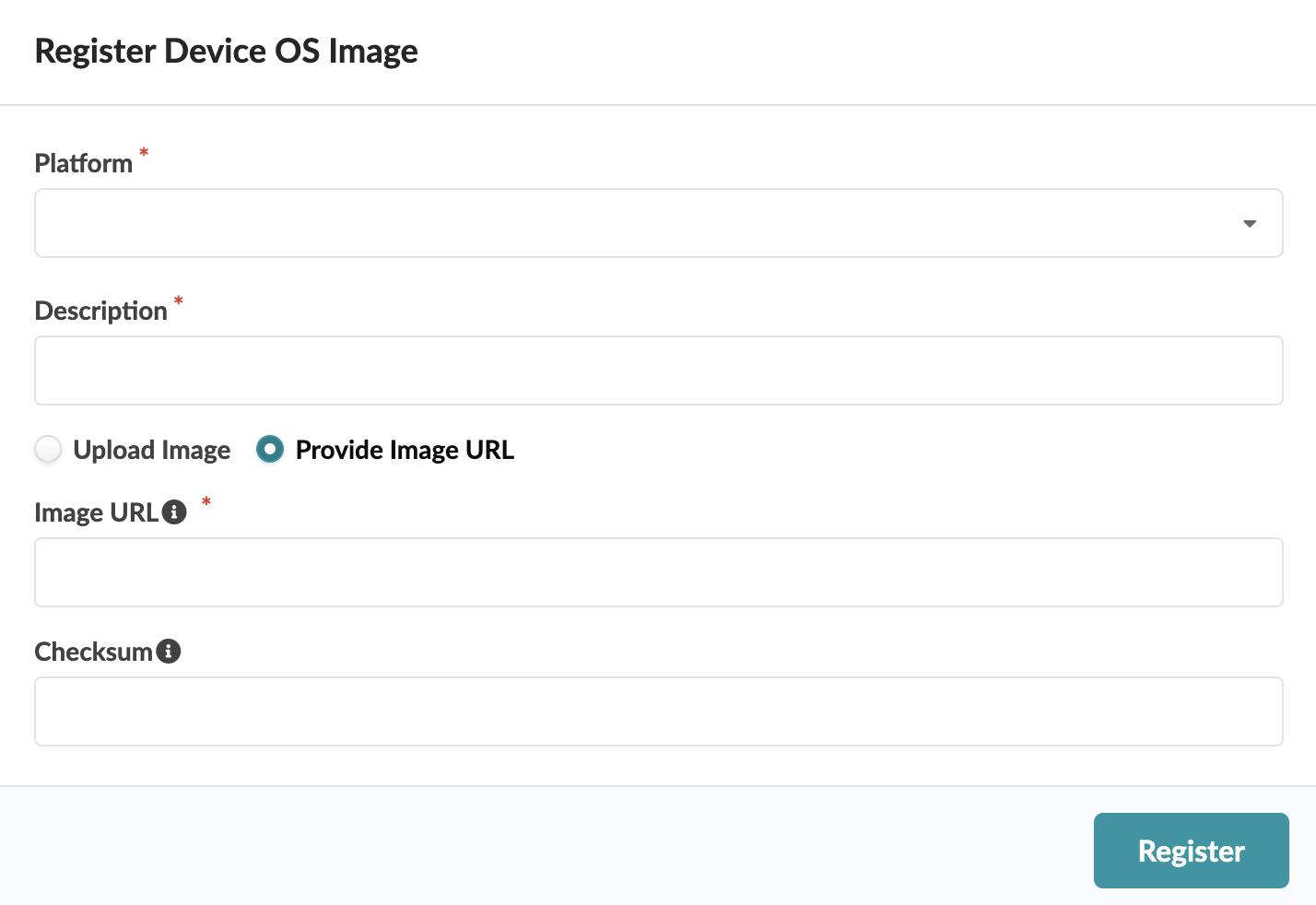
Task: Click the "Provide Image URL" option text
Action: point(405,451)
